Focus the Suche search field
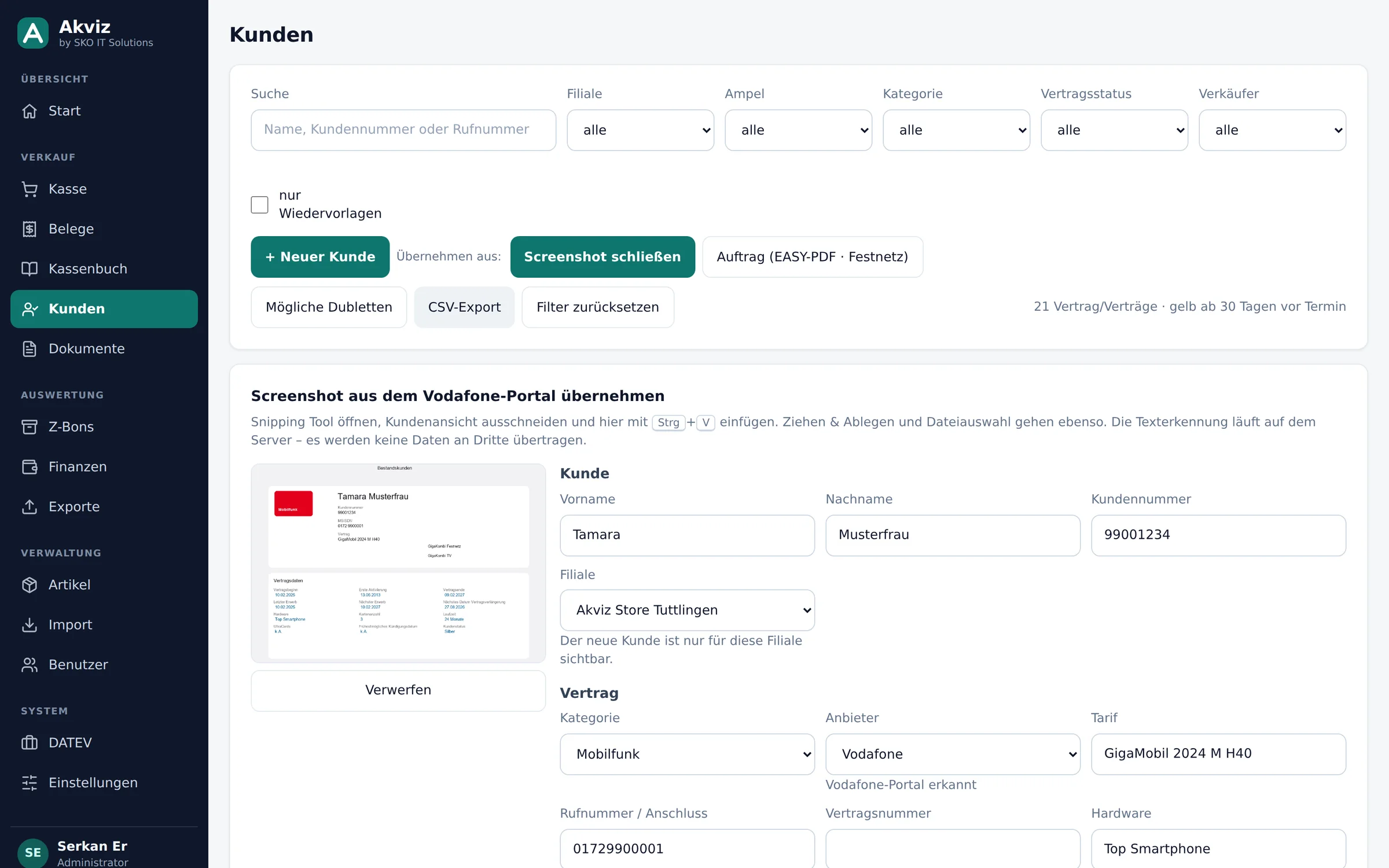 (x=403, y=130)
